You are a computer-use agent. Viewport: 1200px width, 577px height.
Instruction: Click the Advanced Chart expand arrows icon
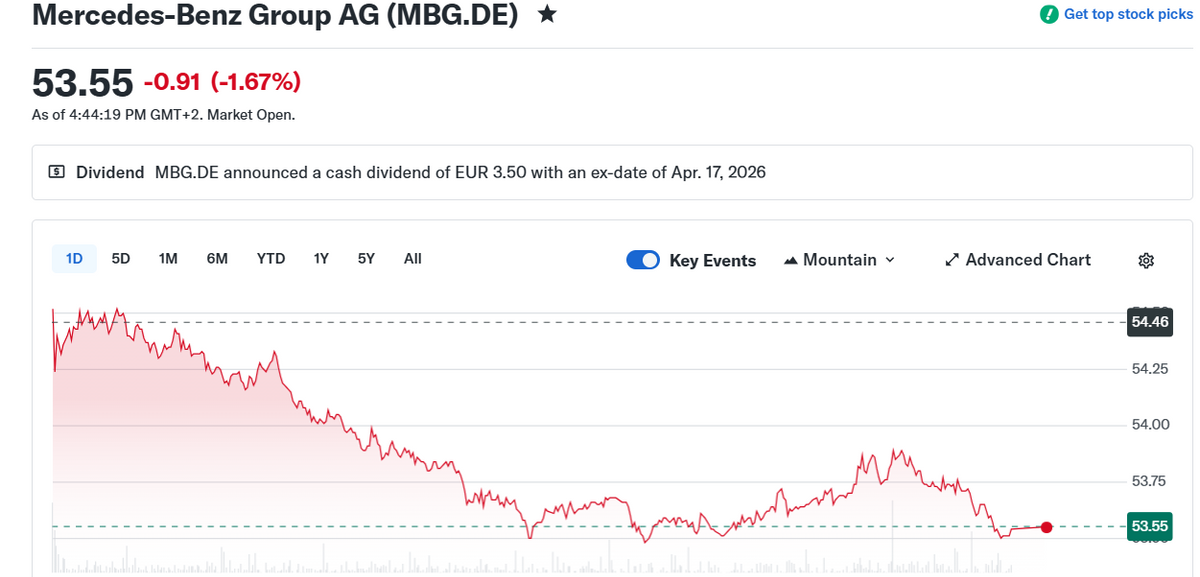tap(952, 260)
